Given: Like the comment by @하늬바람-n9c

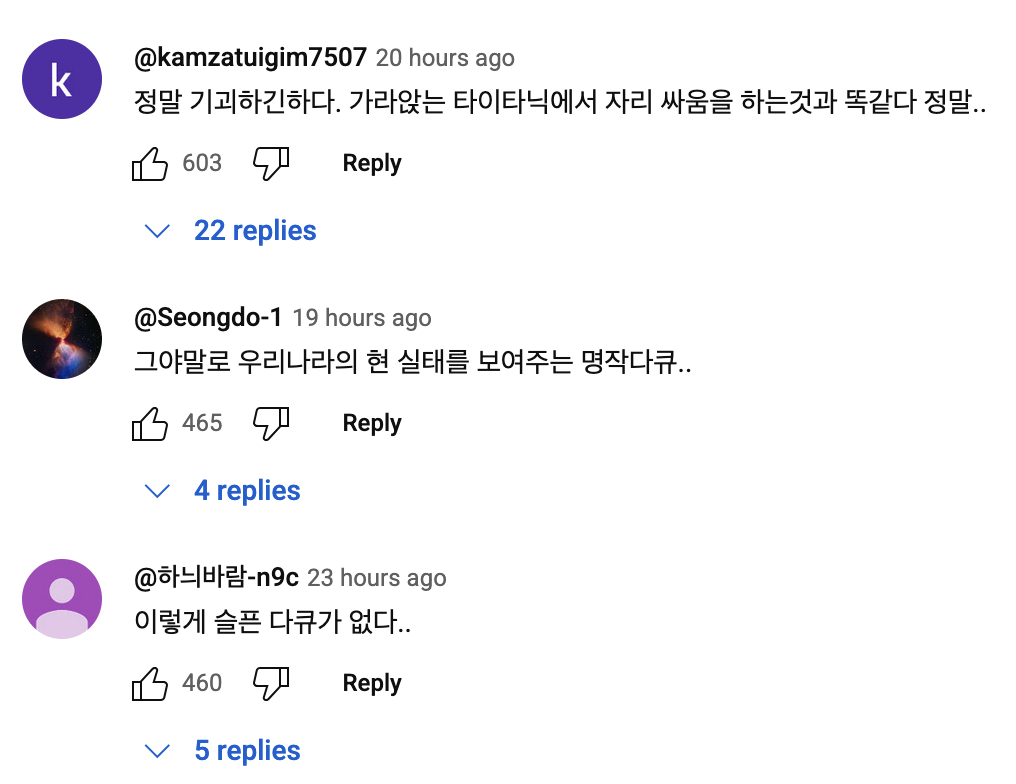Looking at the screenshot, I should coord(150,683).
